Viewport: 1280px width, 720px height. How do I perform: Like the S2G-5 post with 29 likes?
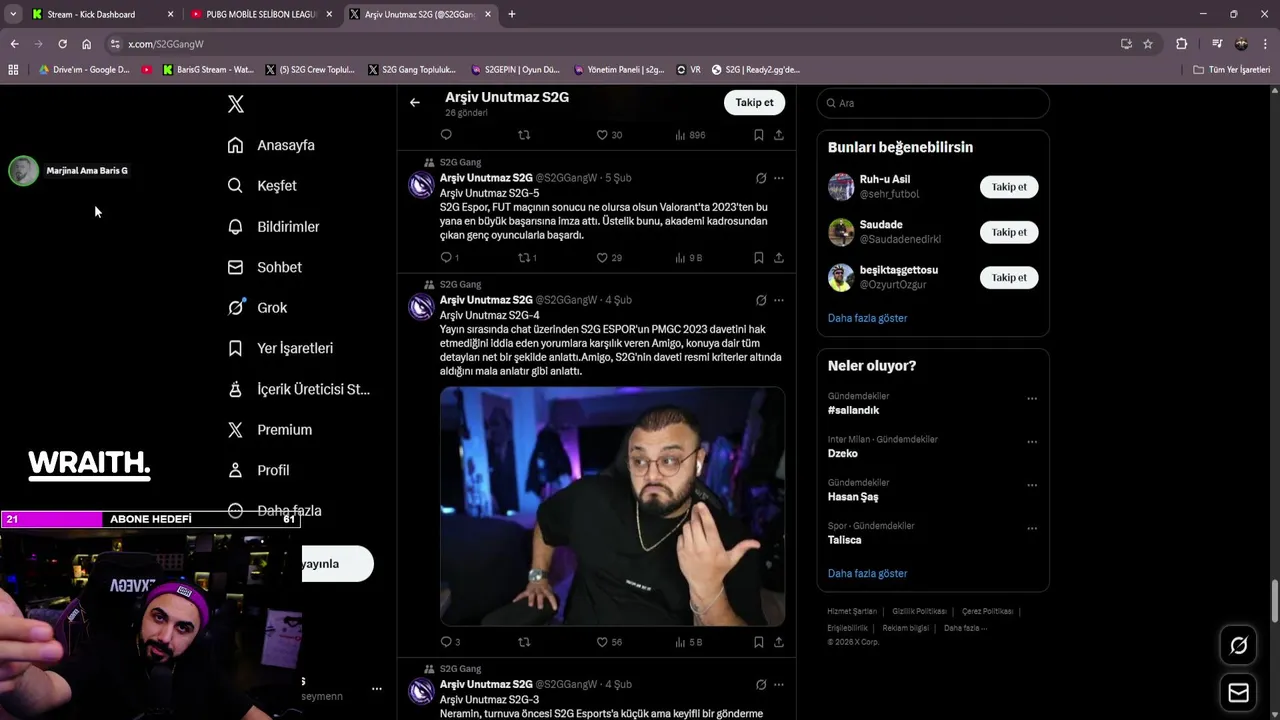click(x=609, y=258)
